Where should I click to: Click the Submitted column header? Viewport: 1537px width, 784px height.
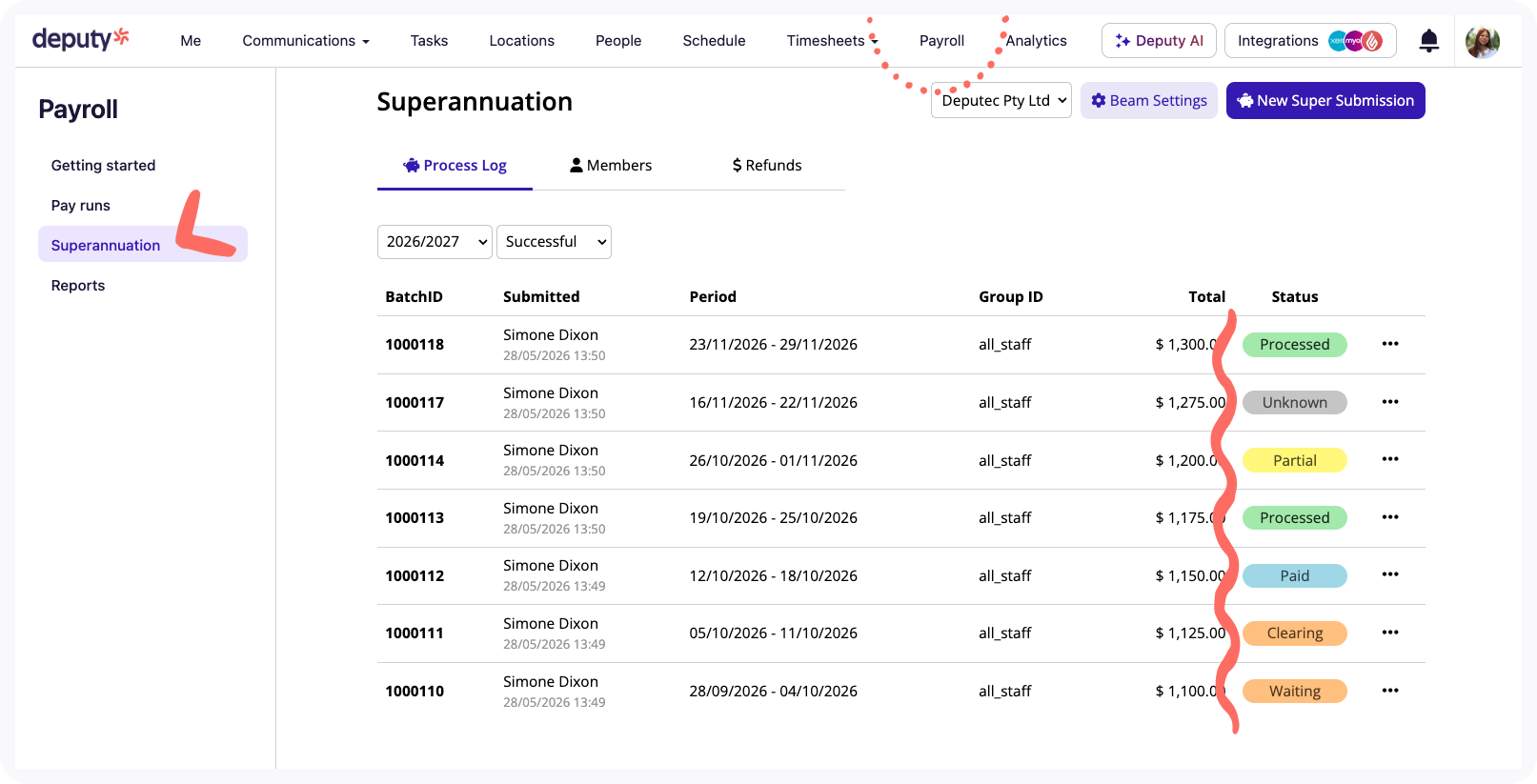[x=541, y=297]
